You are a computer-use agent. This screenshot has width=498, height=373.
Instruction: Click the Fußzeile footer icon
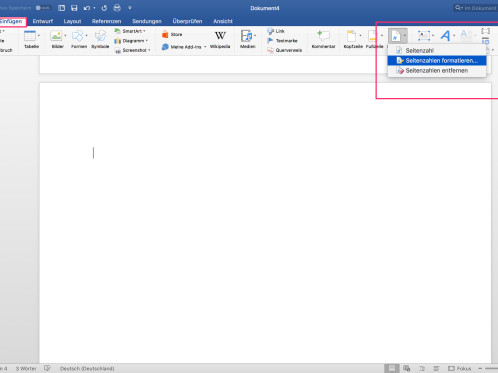click(372, 36)
